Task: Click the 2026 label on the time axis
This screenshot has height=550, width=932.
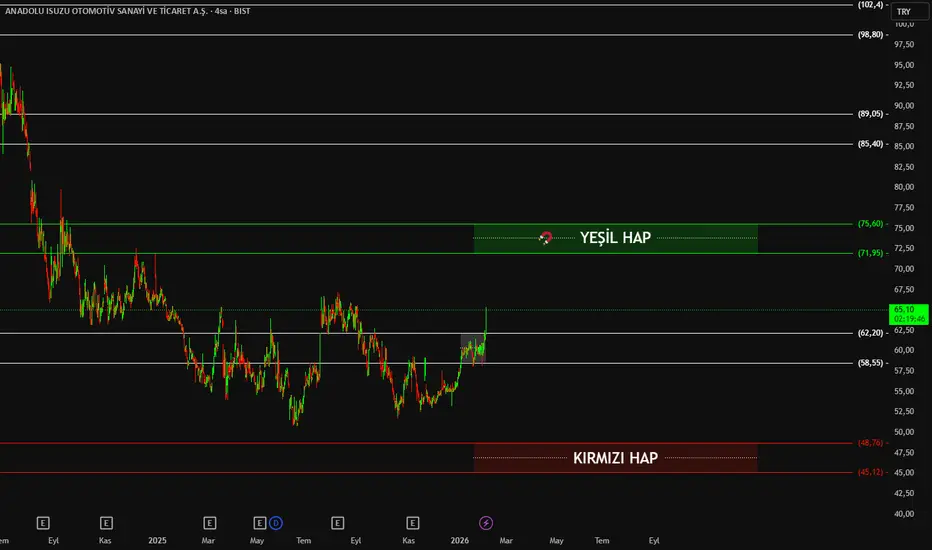Action: [x=459, y=540]
